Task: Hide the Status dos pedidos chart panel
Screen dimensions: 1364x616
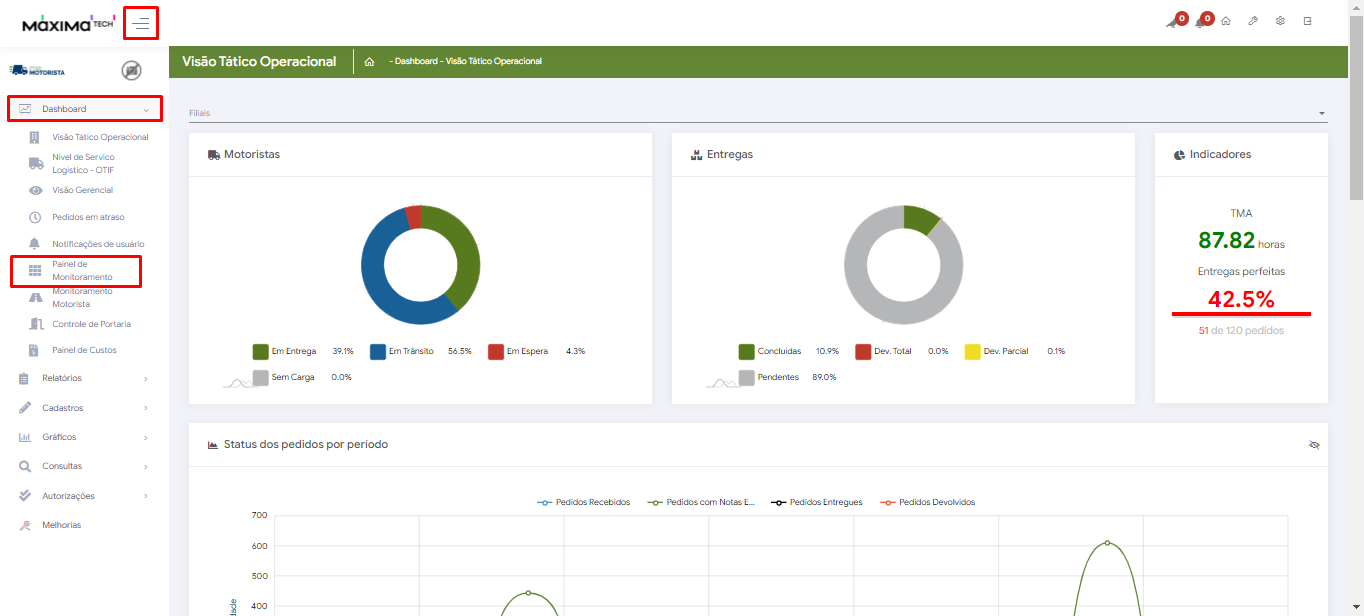Action: pyautogui.click(x=1314, y=445)
